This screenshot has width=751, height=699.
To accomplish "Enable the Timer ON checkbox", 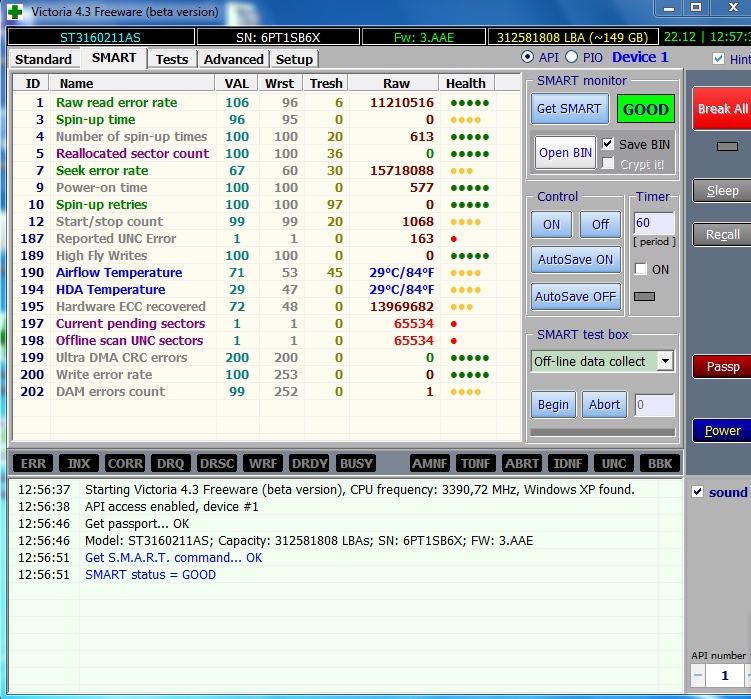I will [x=640, y=269].
